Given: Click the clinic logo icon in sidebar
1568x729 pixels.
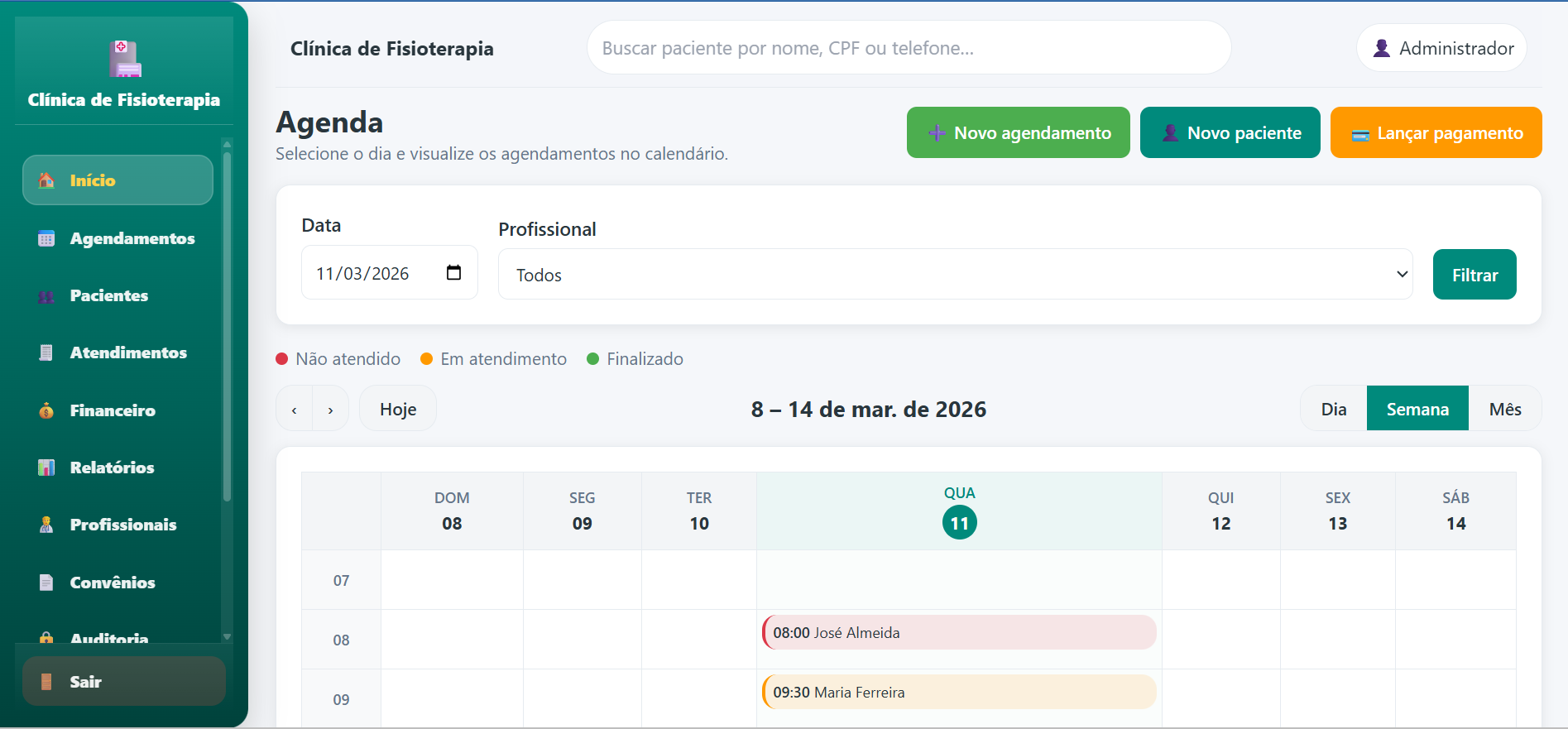Looking at the screenshot, I should pyautogui.click(x=125, y=59).
